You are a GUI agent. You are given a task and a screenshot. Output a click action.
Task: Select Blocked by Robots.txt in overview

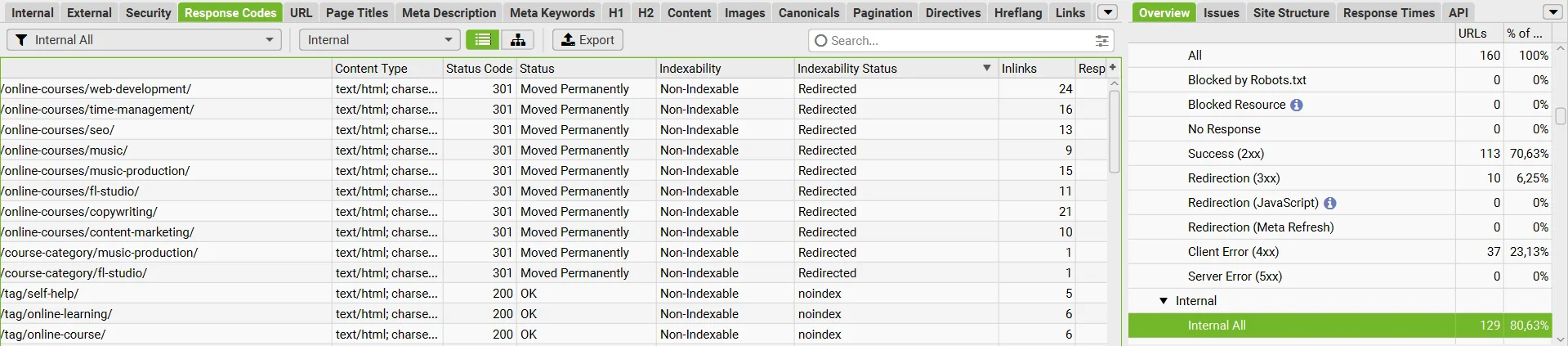(x=1340, y=80)
